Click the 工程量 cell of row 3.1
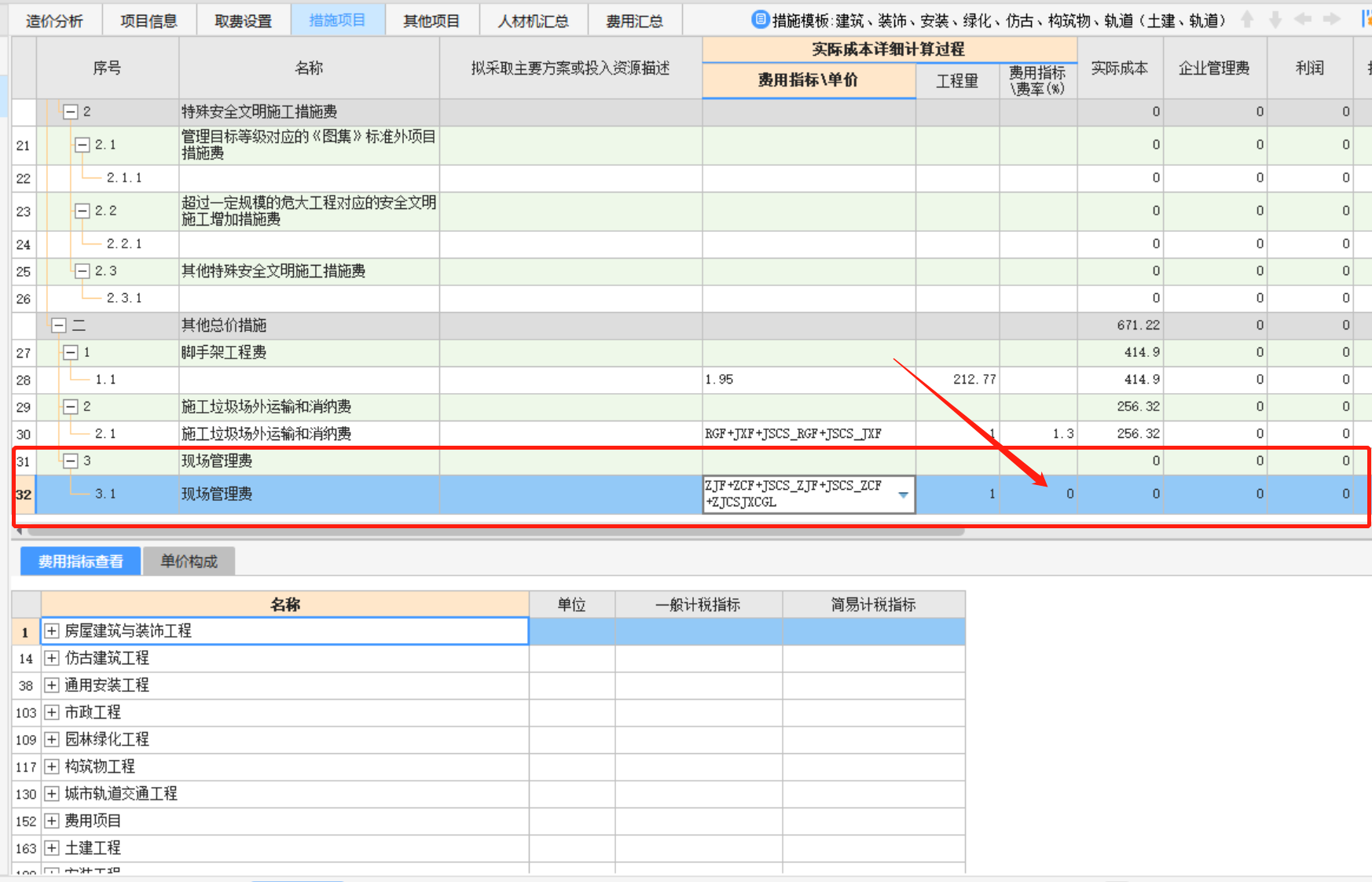Viewport: 1372px width, 882px height. coord(957,494)
